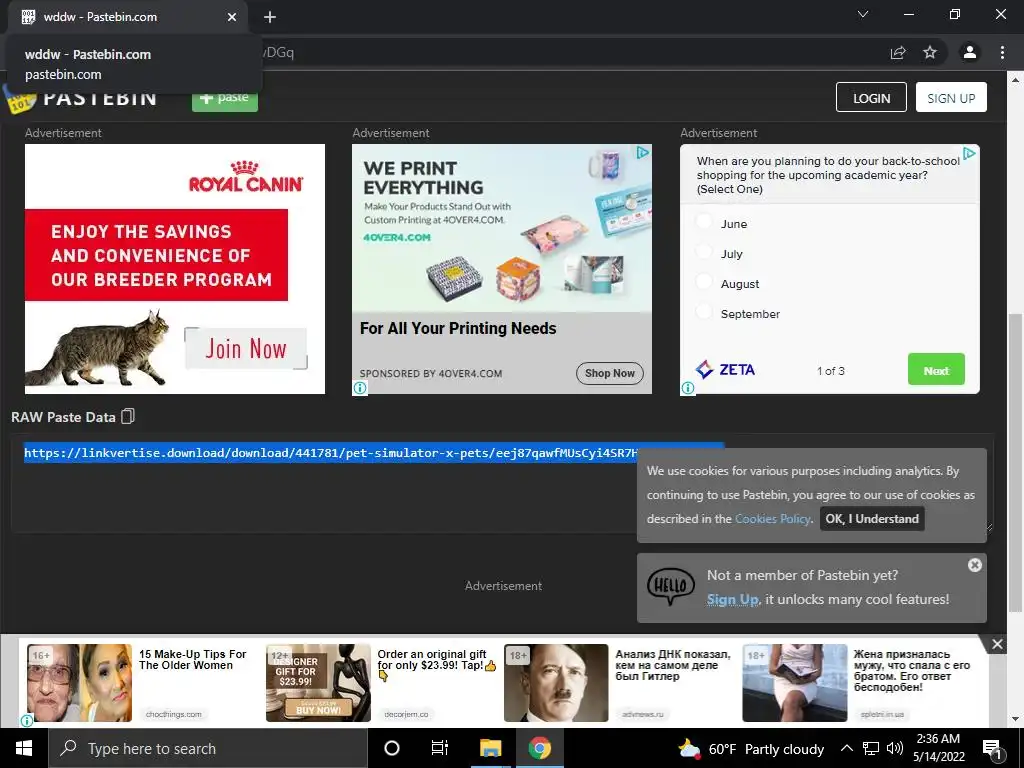1024x768 pixels.
Task: Open weather 60°F Partly cloudy widget
Action: click(751, 748)
